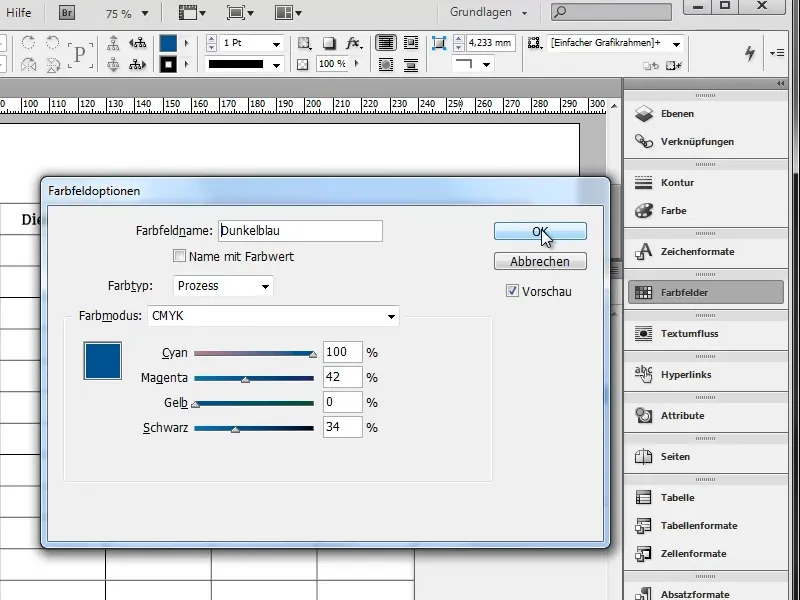Click the OK button
Screen dimensions: 800x600
coord(540,231)
